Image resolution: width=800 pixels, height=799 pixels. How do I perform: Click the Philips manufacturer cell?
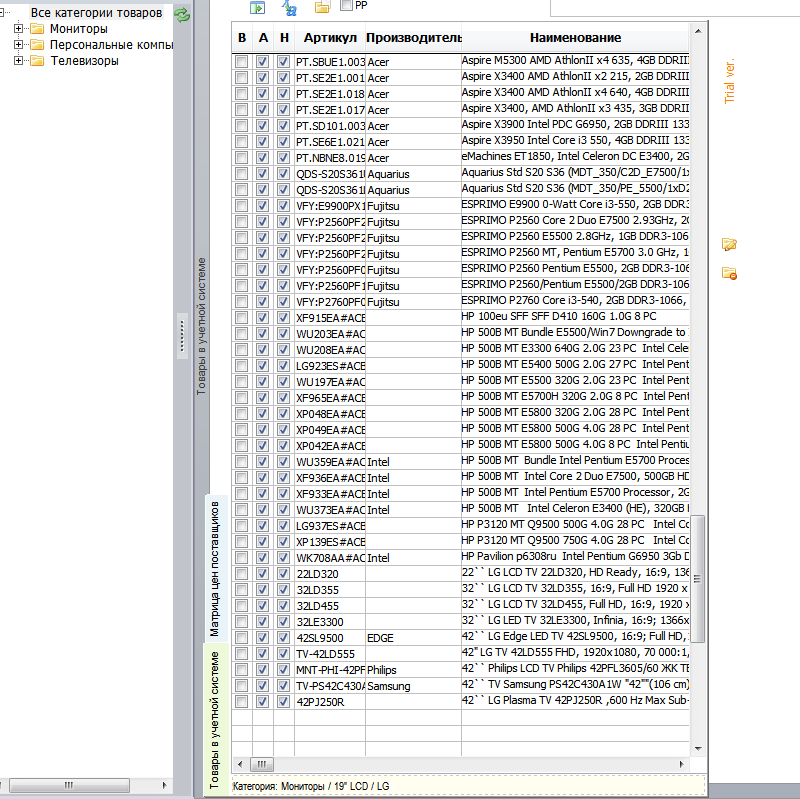coord(413,670)
